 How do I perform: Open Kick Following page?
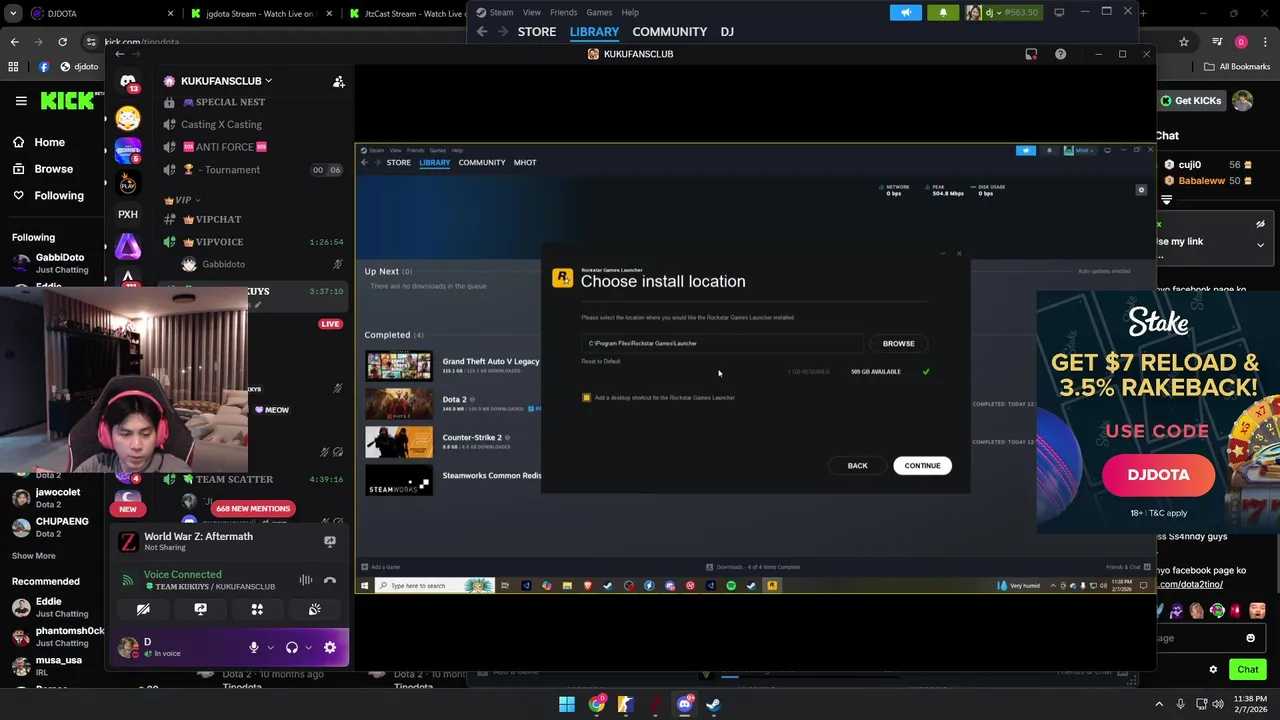click(x=48, y=196)
